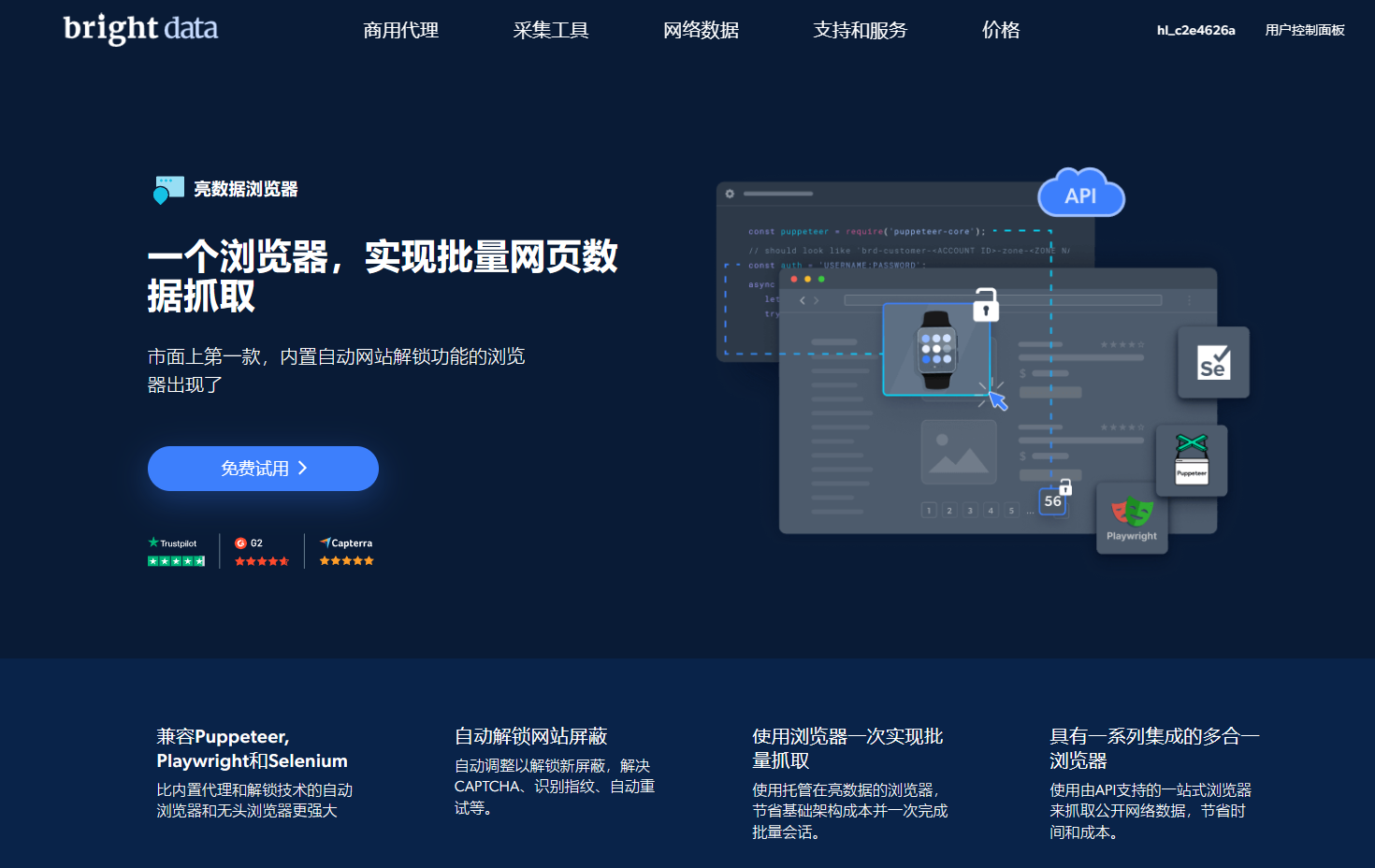The width and height of the screenshot is (1375, 868).
Task: Open the 商用代理 menu
Action: [x=401, y=30]
